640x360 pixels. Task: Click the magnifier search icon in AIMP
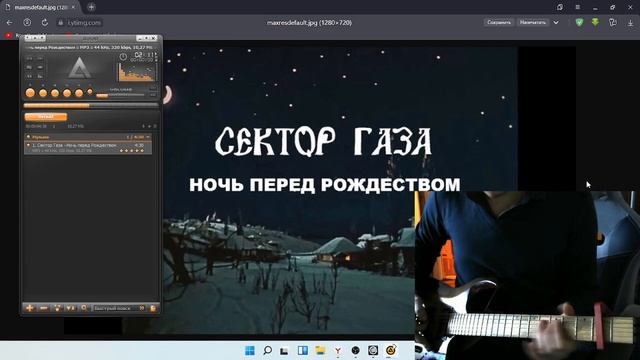(x=84, y=308)
